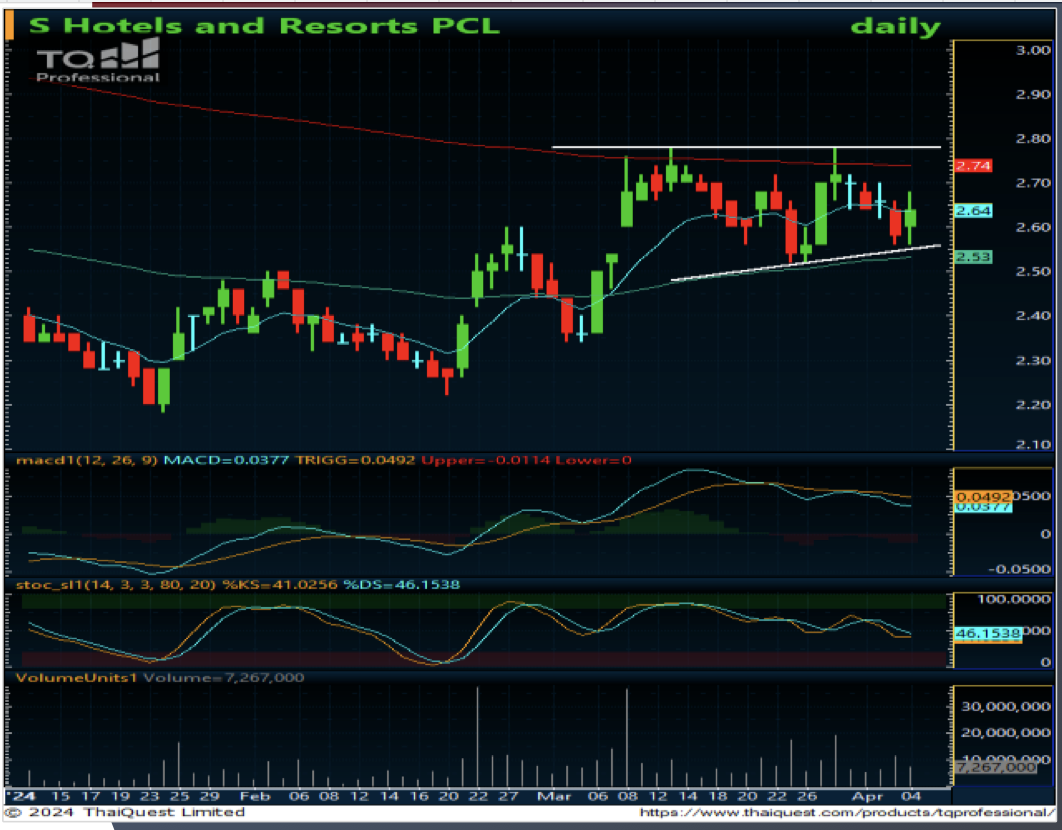1062x830 pixels.
Task: Click the '%DS=46.1538' stochastic readout
Action: point(401,585)
